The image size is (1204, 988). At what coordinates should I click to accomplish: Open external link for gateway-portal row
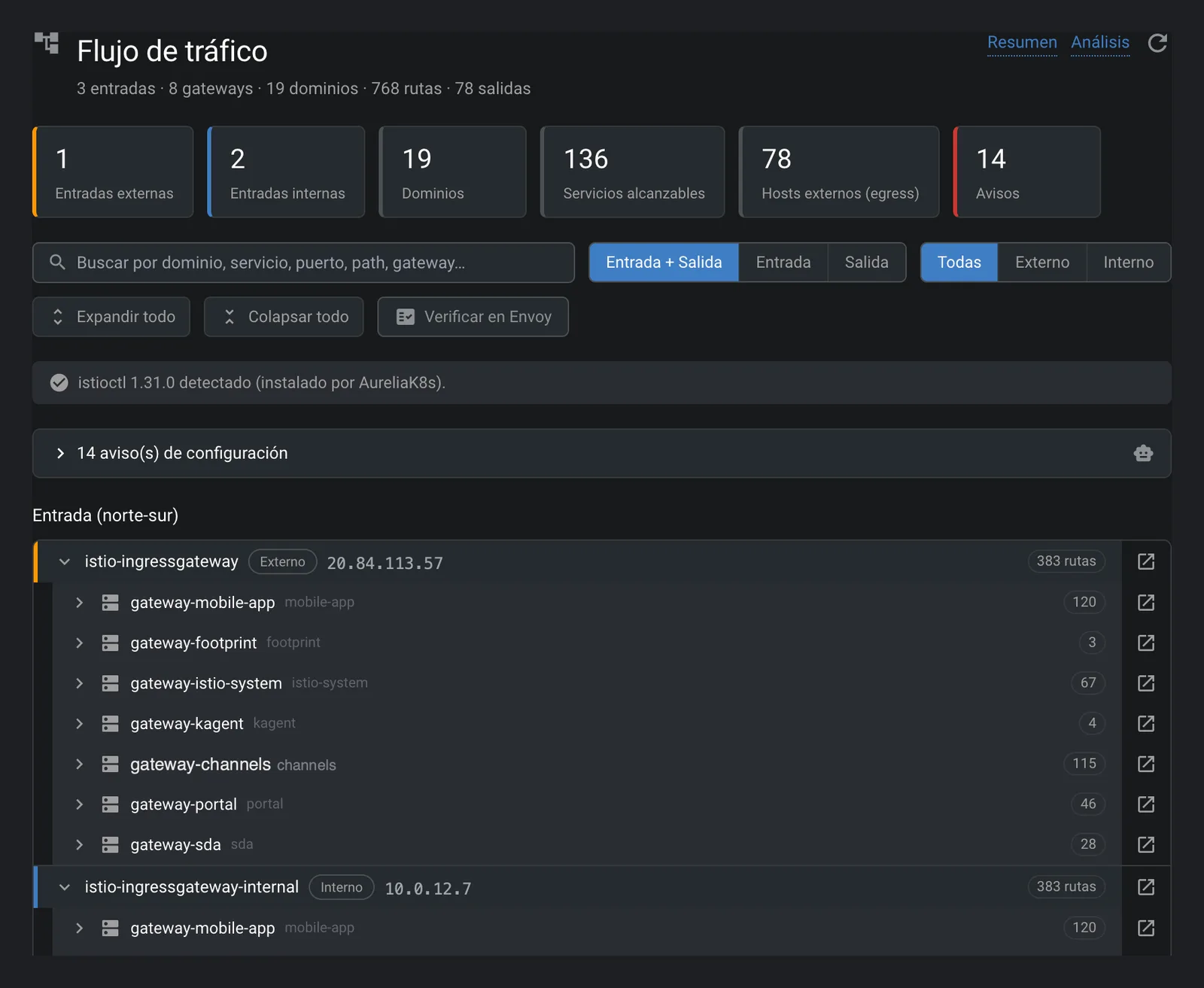coord(1146,804)
